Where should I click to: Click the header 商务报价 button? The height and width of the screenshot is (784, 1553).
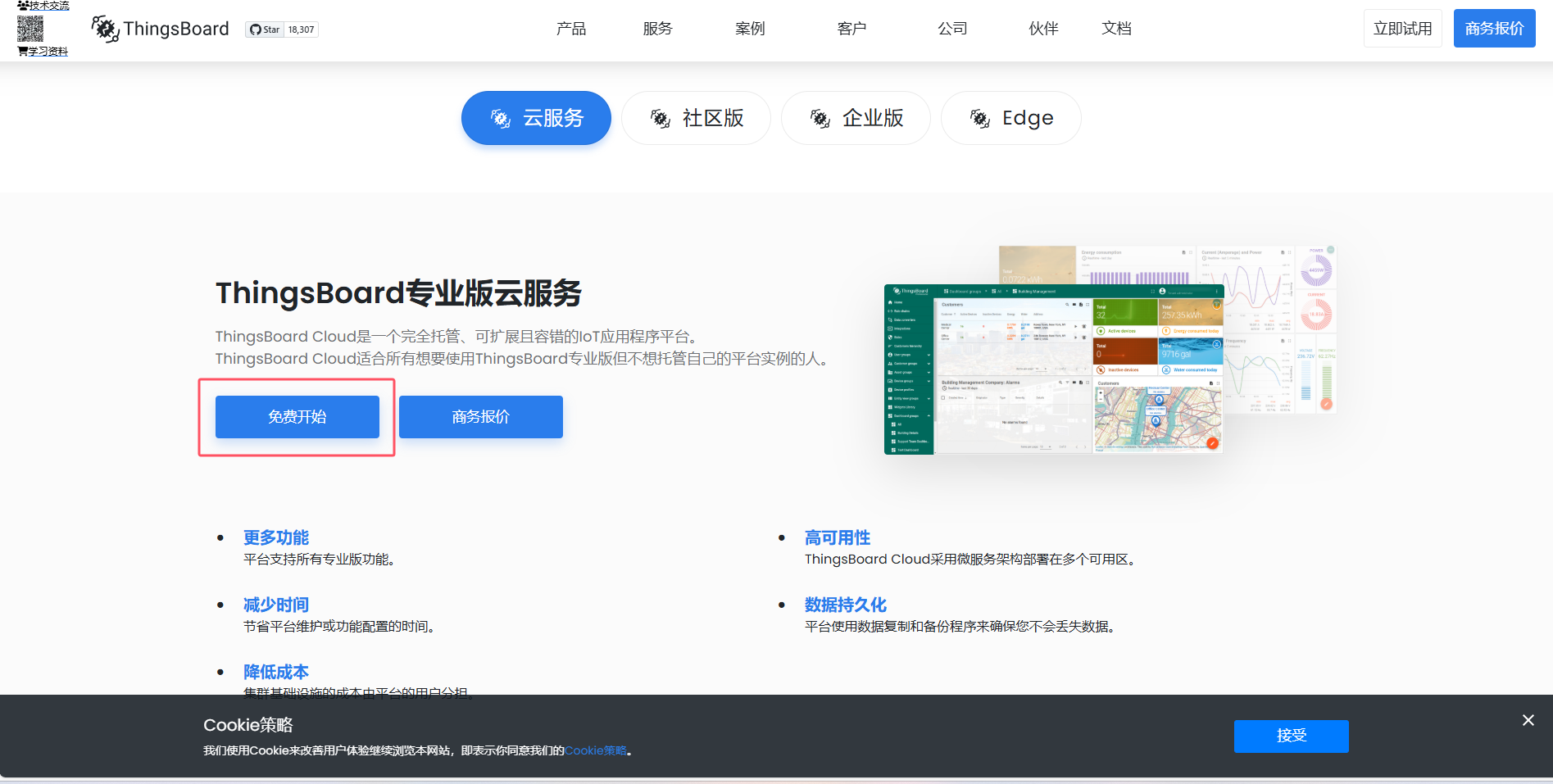(x=1494, y=29)
